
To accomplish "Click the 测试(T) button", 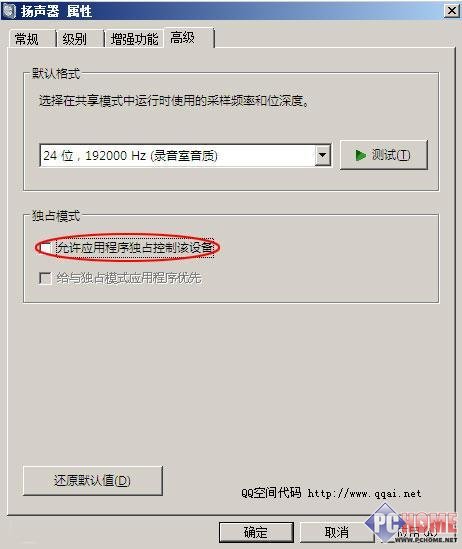I will 384,155.
